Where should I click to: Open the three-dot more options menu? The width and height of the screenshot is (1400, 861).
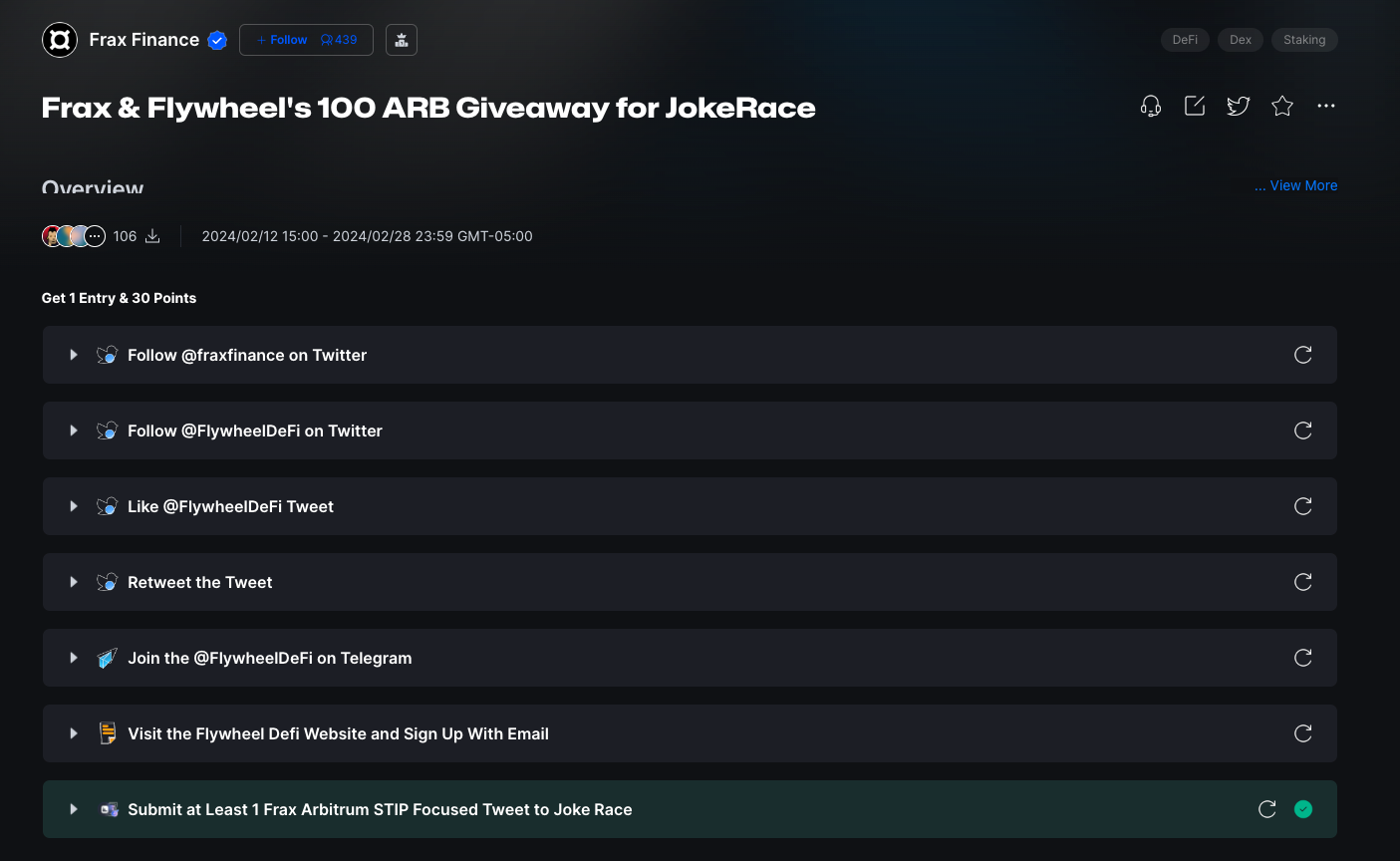(1326, 106)
